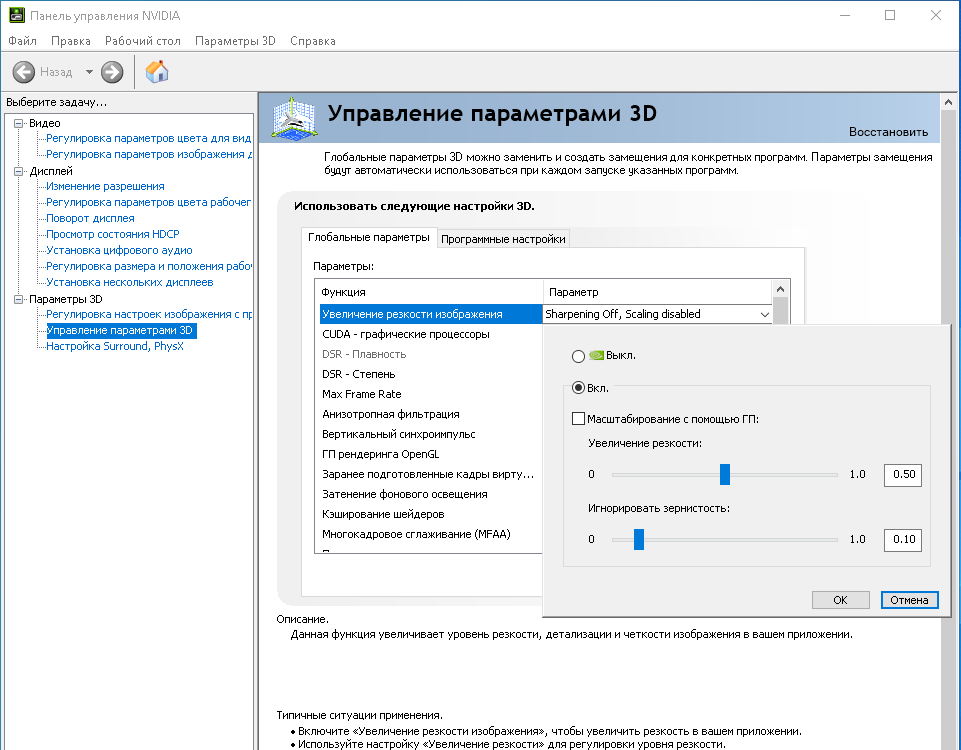This screenshot has width=961, height=750.
Task: Click the Forward arrow button
Action: [112, 72]
